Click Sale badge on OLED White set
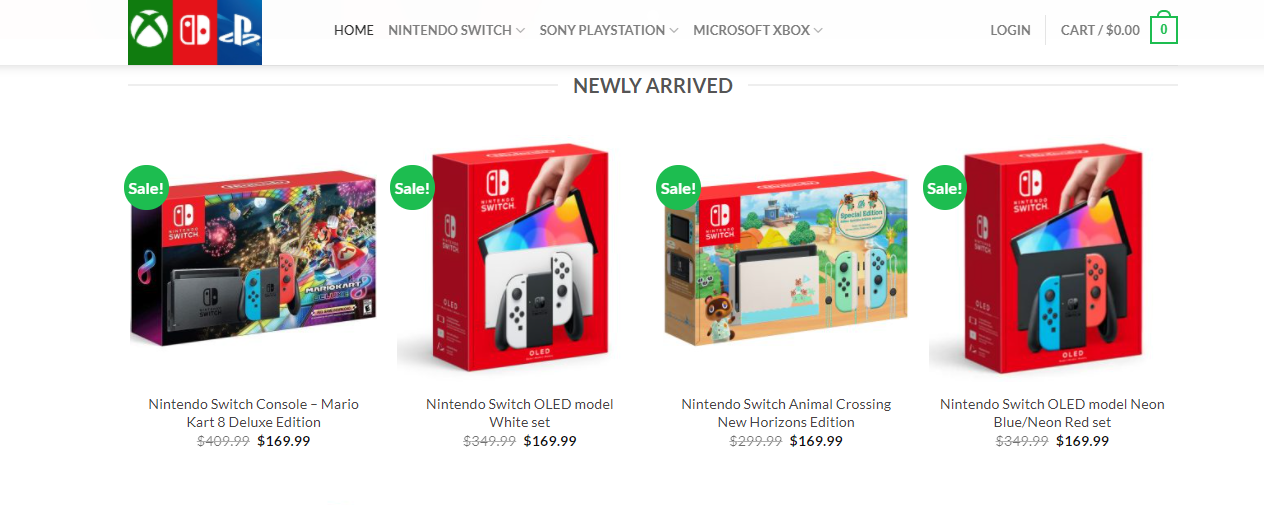 click(x=411, y=187)
